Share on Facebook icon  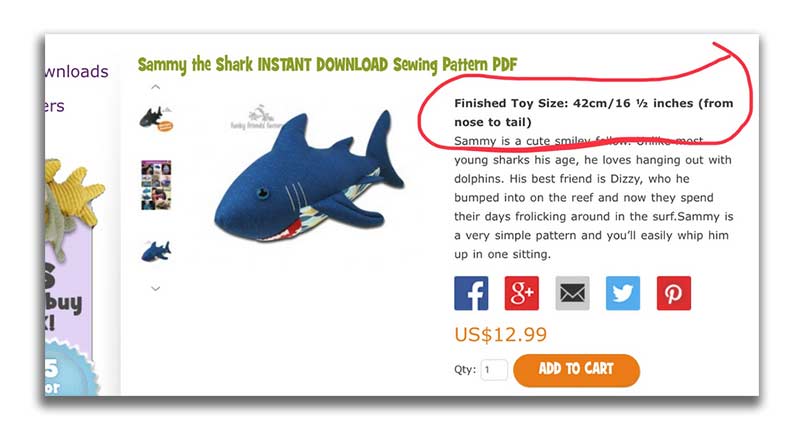pos(471,293)
